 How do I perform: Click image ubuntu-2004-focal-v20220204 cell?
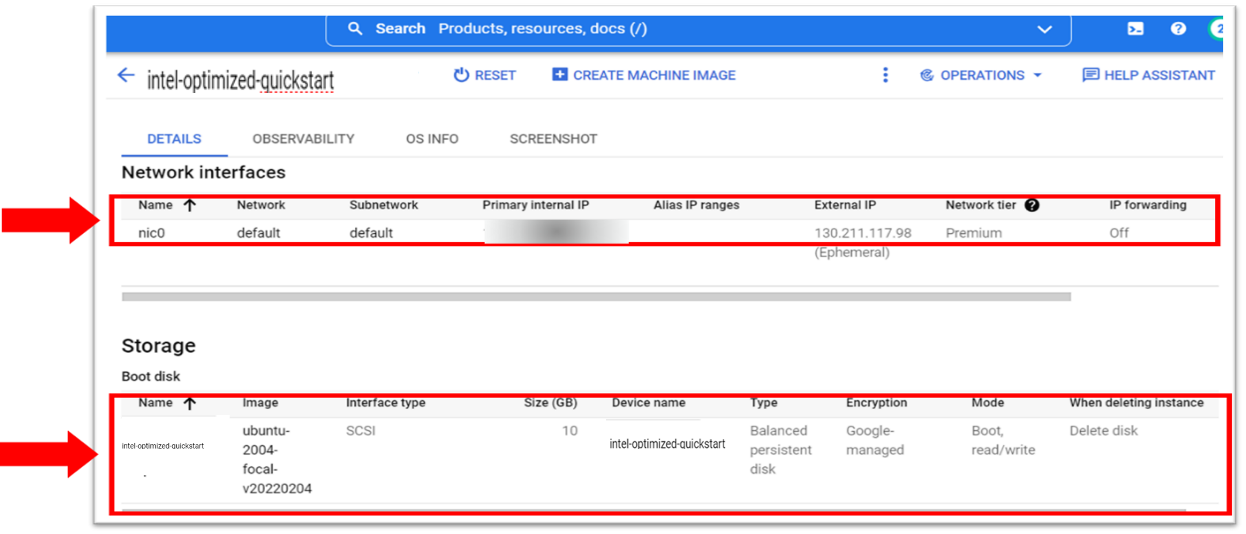[x=278, y=460]
